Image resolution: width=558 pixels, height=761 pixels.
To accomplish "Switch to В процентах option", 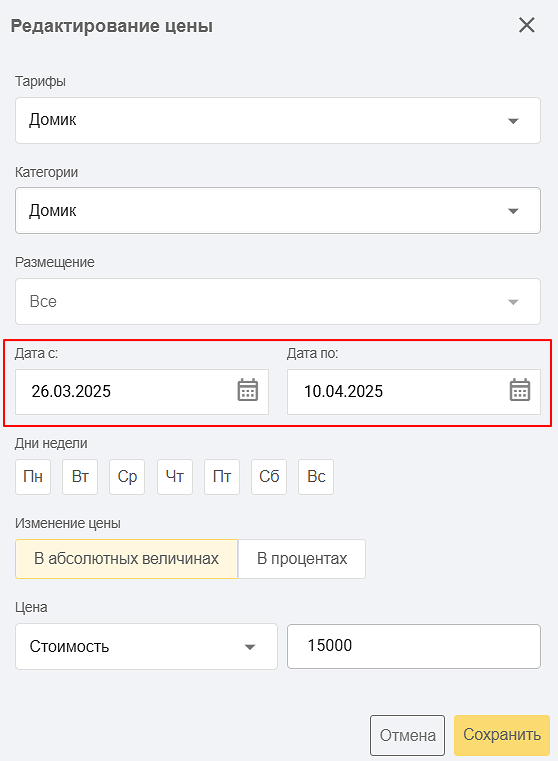I will pos(302,559).
